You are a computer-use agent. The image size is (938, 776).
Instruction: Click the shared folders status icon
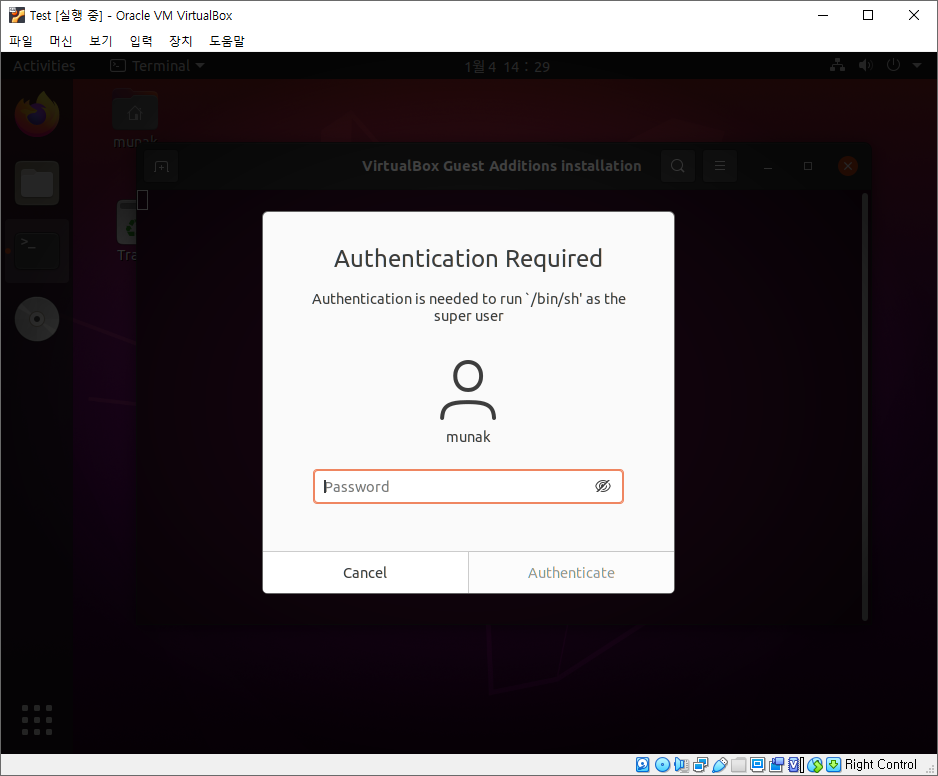pos(739,764)
